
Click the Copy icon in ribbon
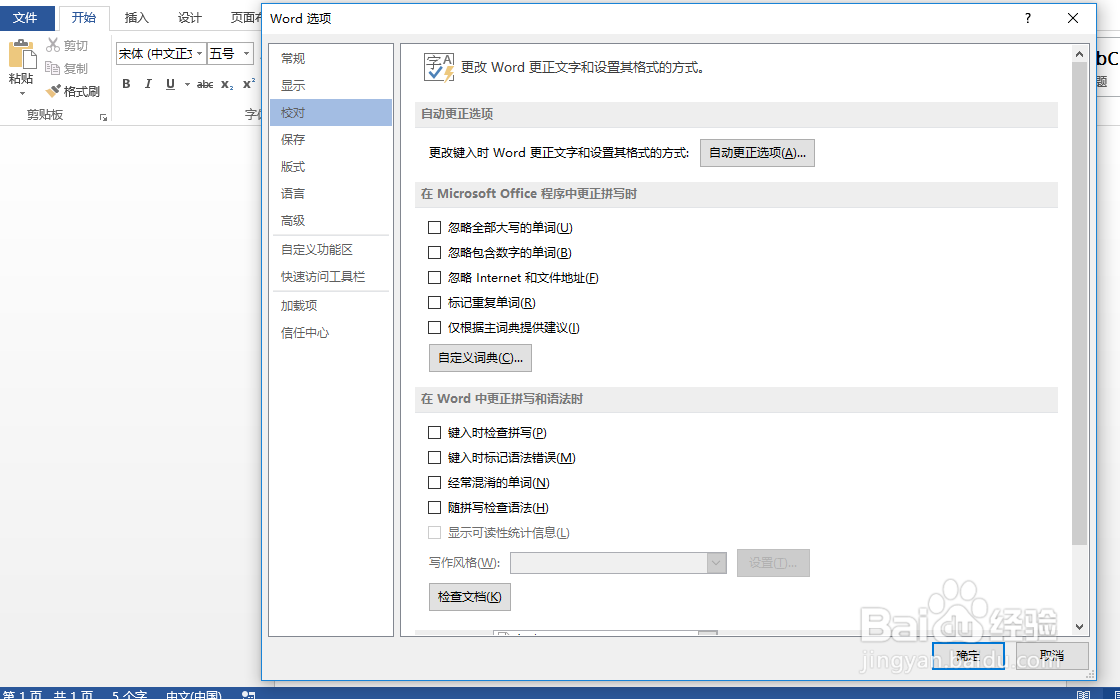click(x=52, y=68)
